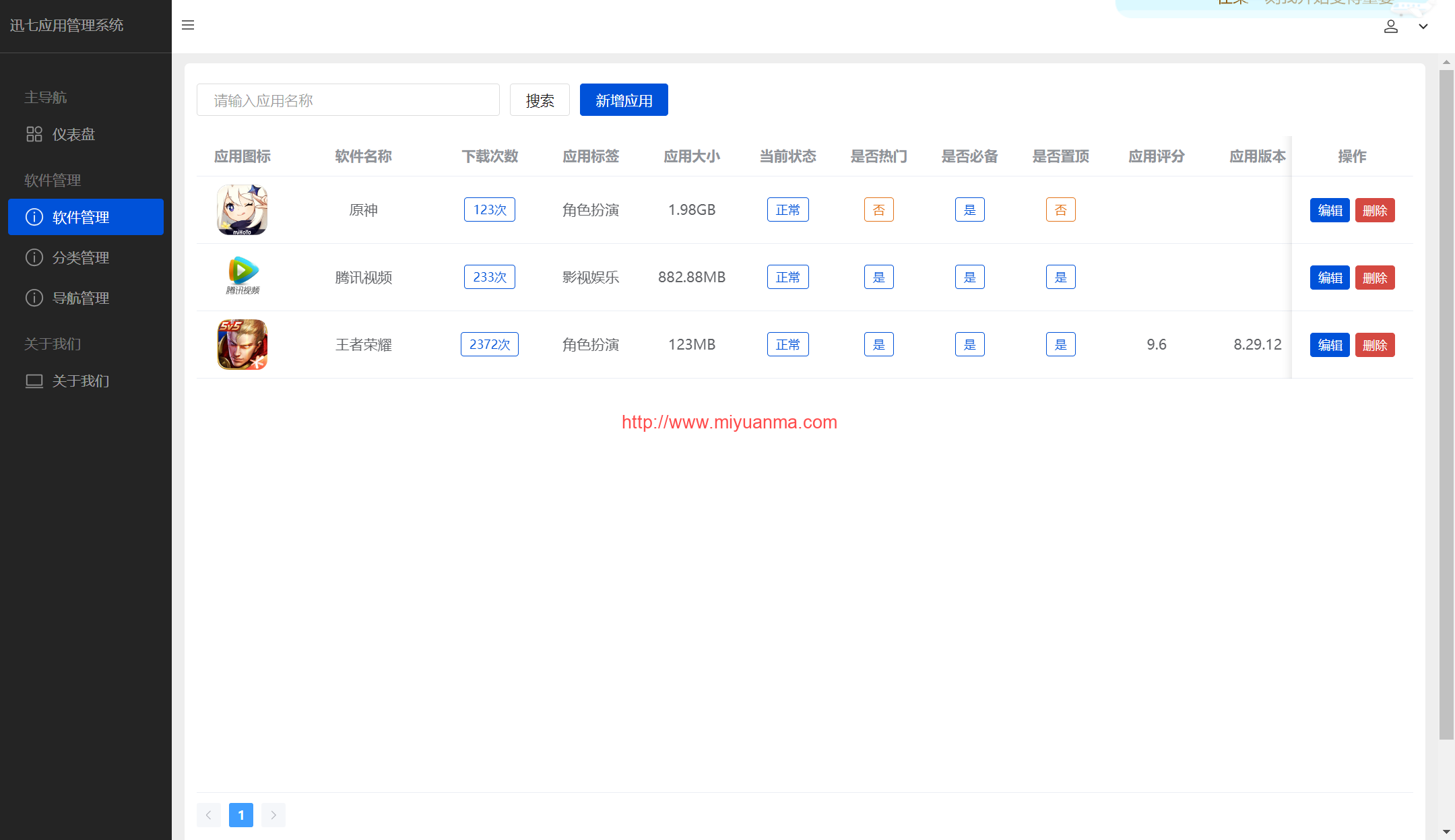This screenshot has width=1455, height=840.
Task: Focus the 请输入应用名称 search field
Action: click(348, 100)
